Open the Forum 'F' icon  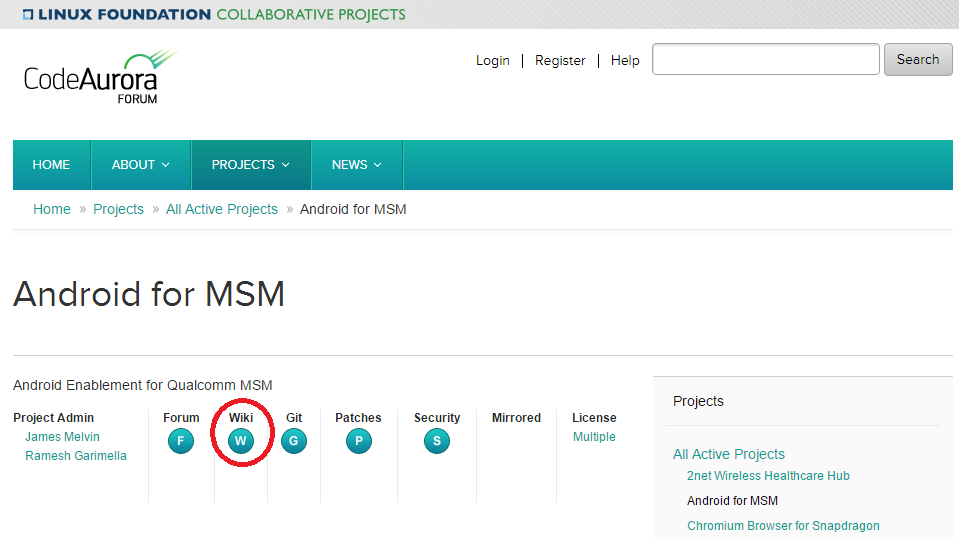tap(180, 441)
